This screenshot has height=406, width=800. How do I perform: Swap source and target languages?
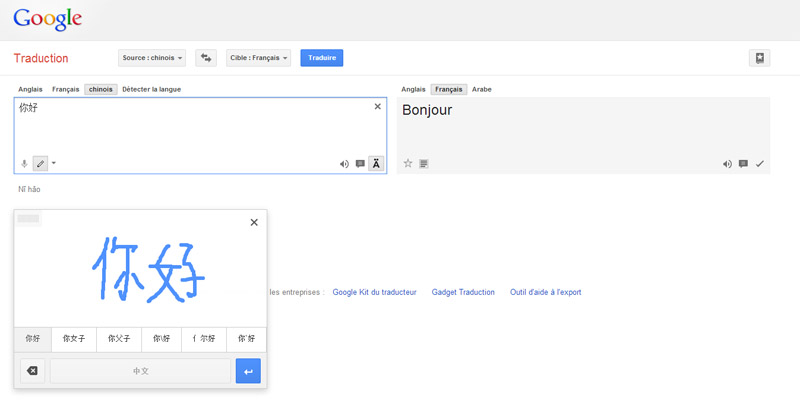click(x=206, y=58)
